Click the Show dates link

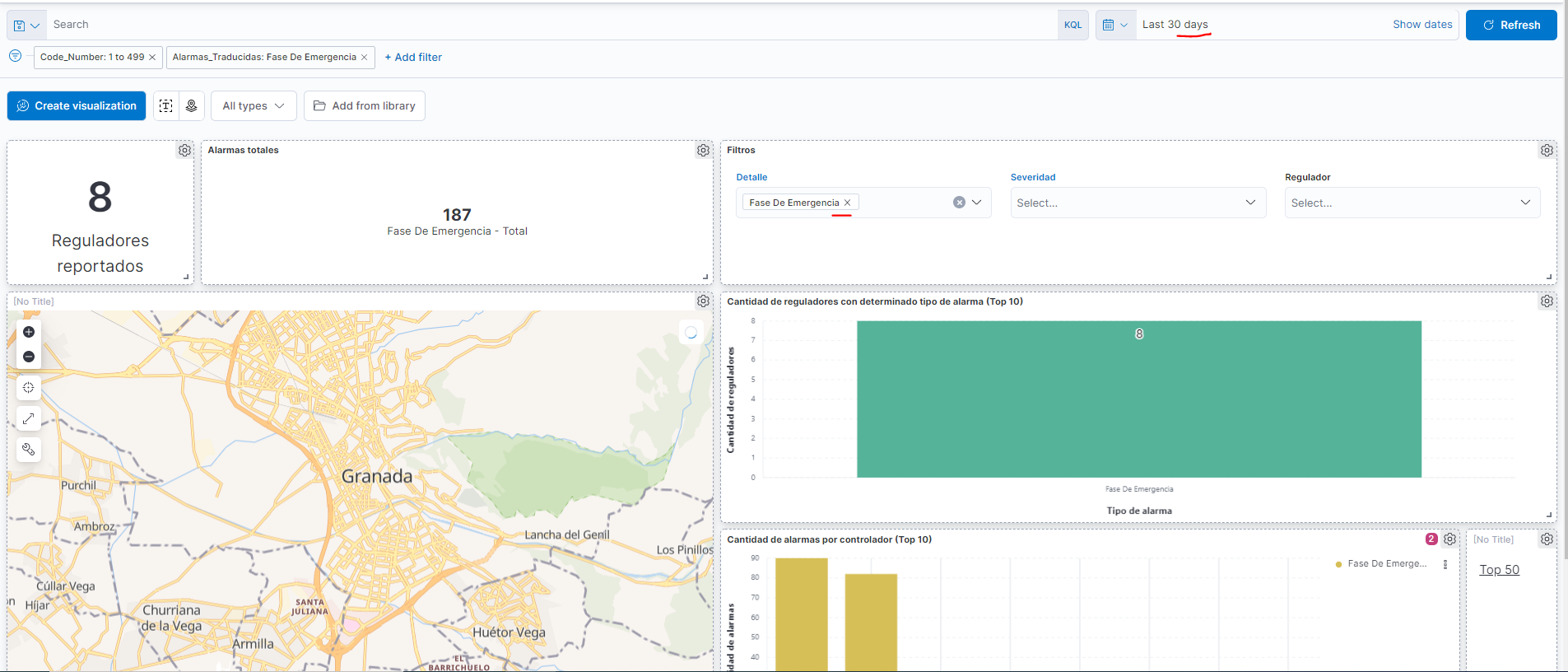(1422, 25)
